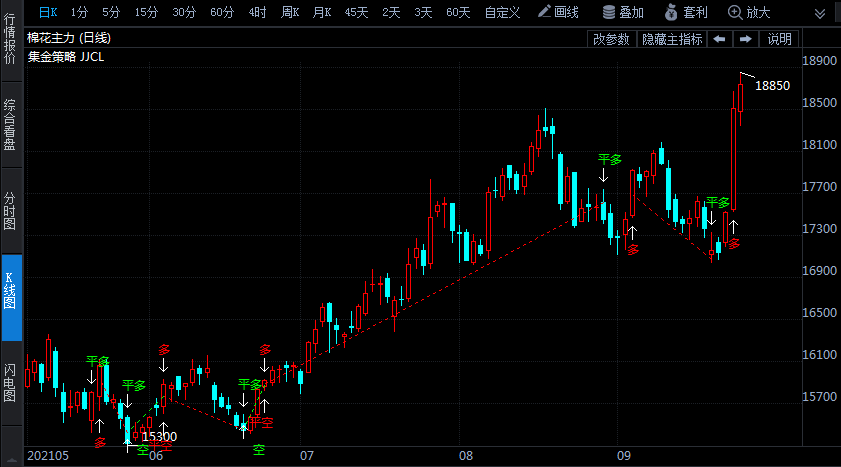
Task: Switch to the 月K monthly chart
Action: coord(322,12)
